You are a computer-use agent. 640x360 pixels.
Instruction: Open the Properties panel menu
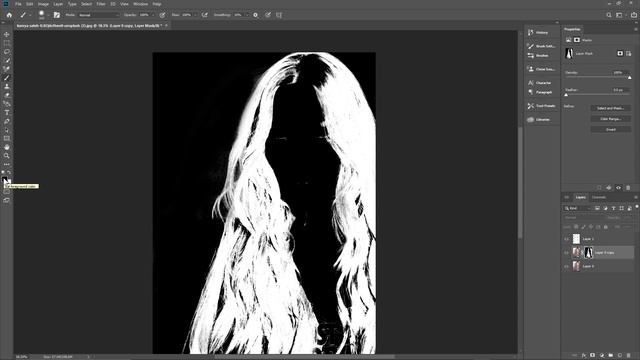(x=636, y=29)
